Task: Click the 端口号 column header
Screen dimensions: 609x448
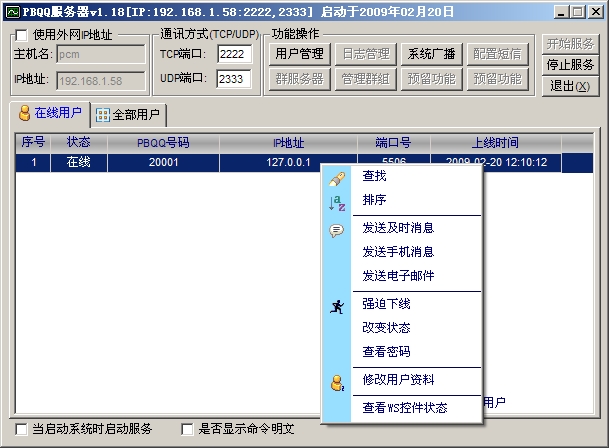Action: pyautogui.click(x=393, y=142)
